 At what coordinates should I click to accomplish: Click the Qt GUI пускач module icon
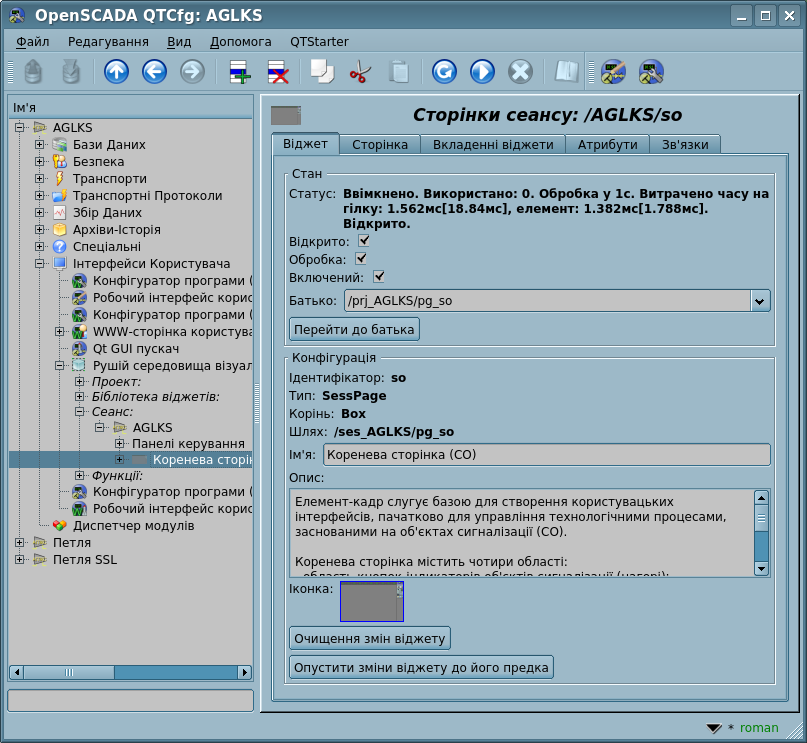point(79,348)
